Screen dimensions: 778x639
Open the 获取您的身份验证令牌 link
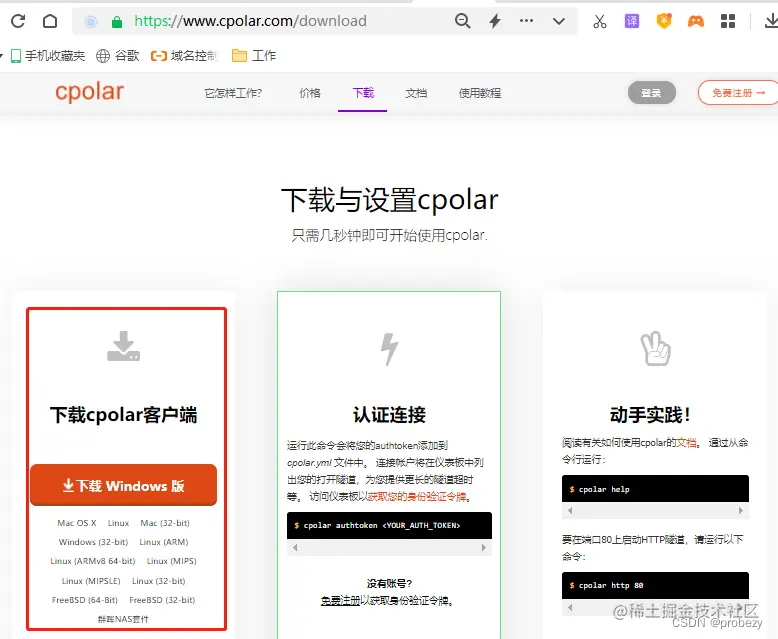(417, 497)
